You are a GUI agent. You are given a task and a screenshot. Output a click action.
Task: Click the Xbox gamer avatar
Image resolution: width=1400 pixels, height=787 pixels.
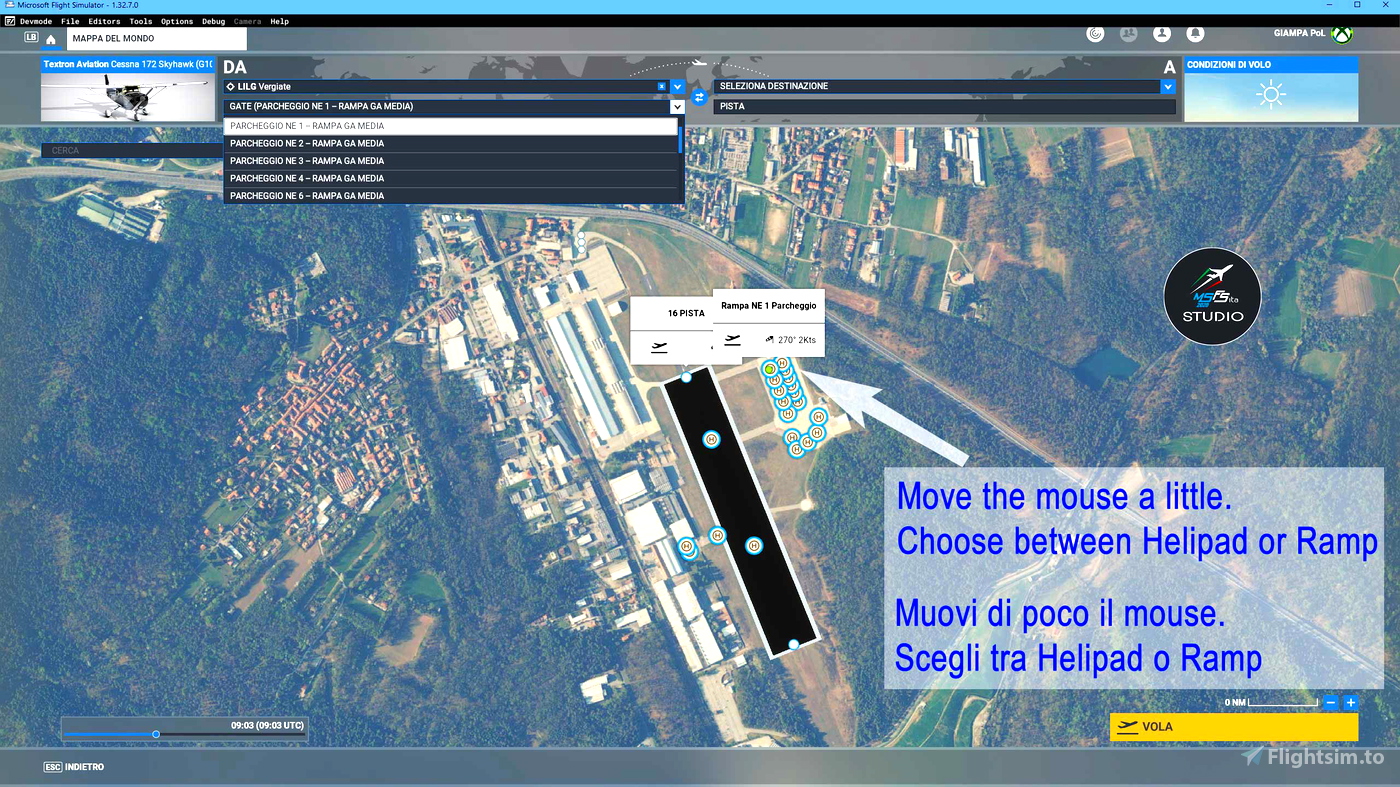point(1342,34)
